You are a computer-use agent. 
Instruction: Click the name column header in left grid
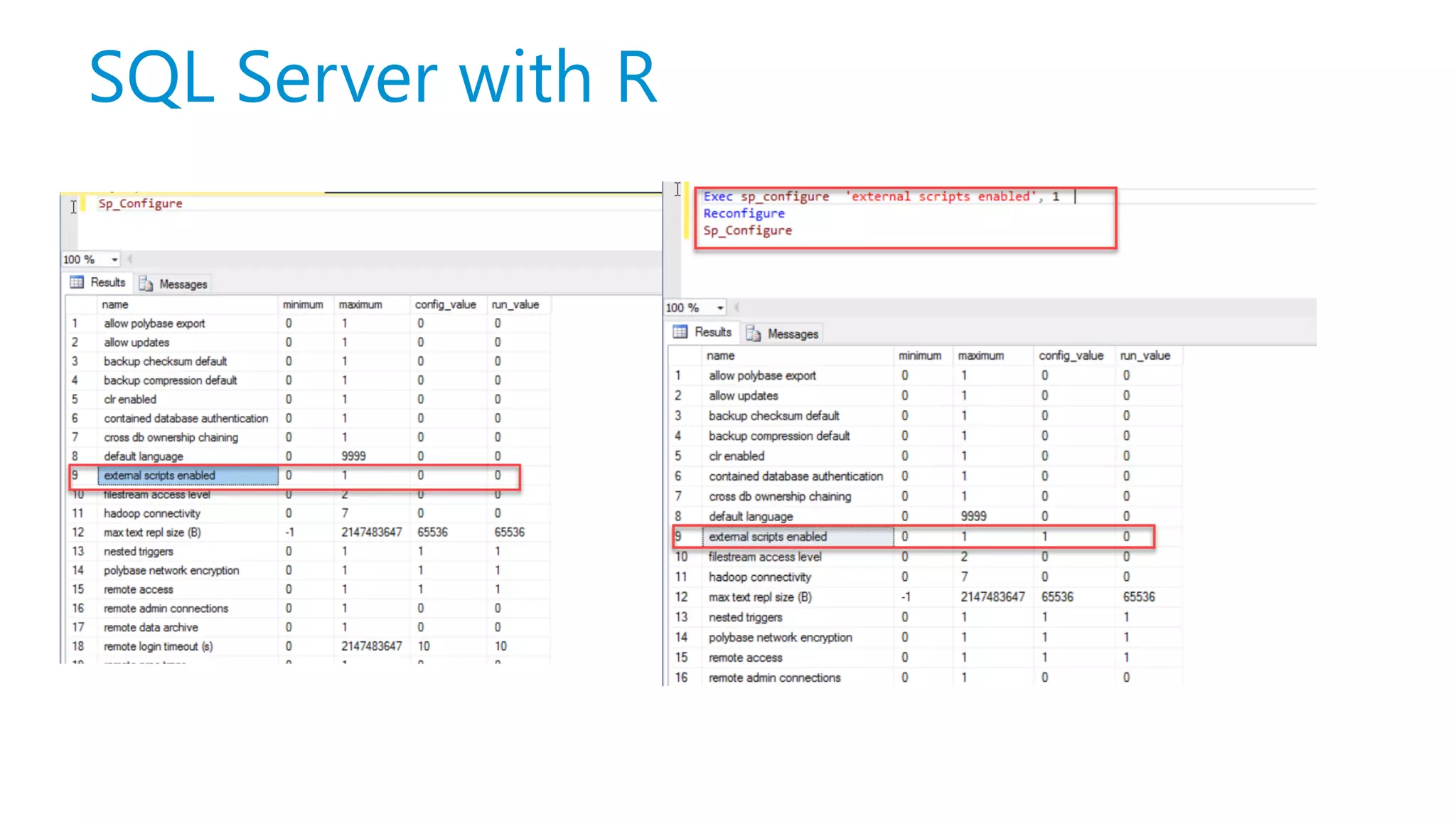pos(115,304)
